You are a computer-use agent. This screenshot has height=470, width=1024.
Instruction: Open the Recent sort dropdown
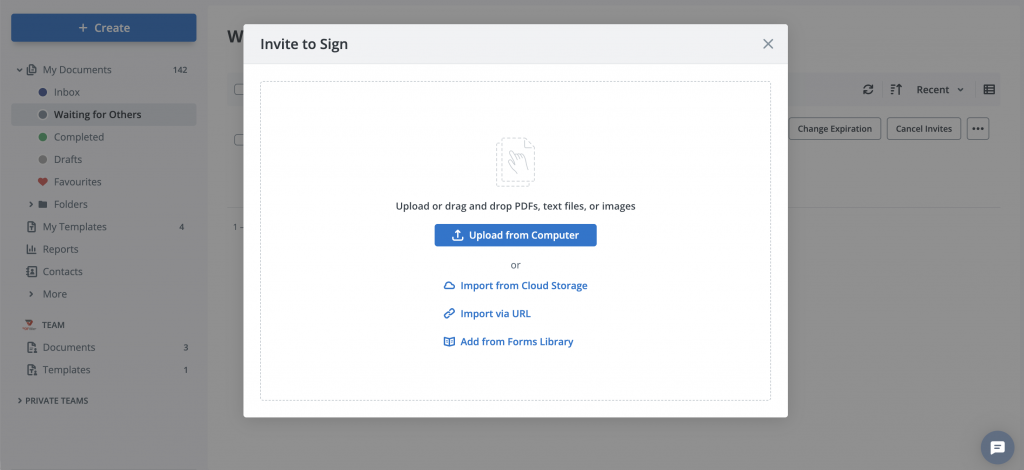point(940,89)
